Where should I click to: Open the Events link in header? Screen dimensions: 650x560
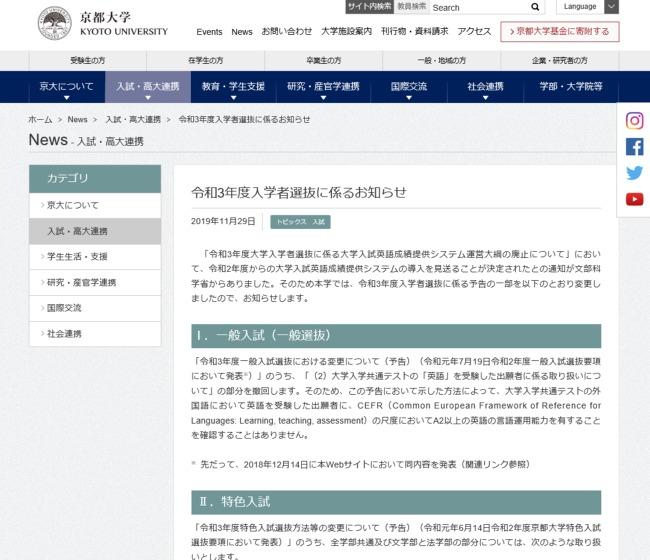pyautogui.click(x=209, y=32)
